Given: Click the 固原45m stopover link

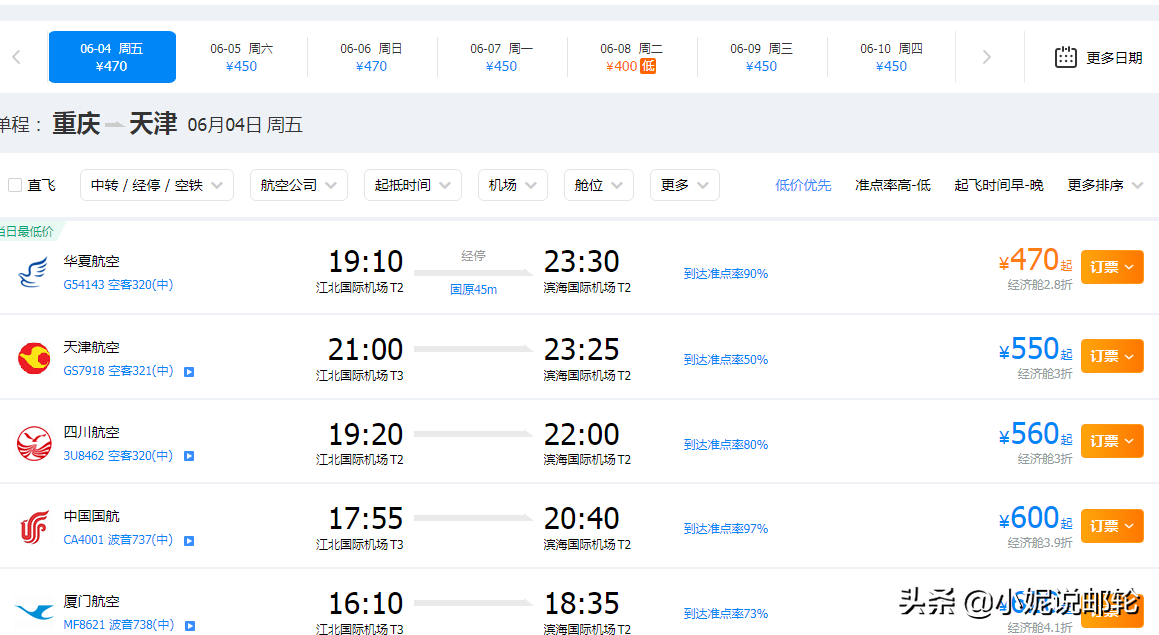Looking at the screenshot, I should click(x=473, y=290).
